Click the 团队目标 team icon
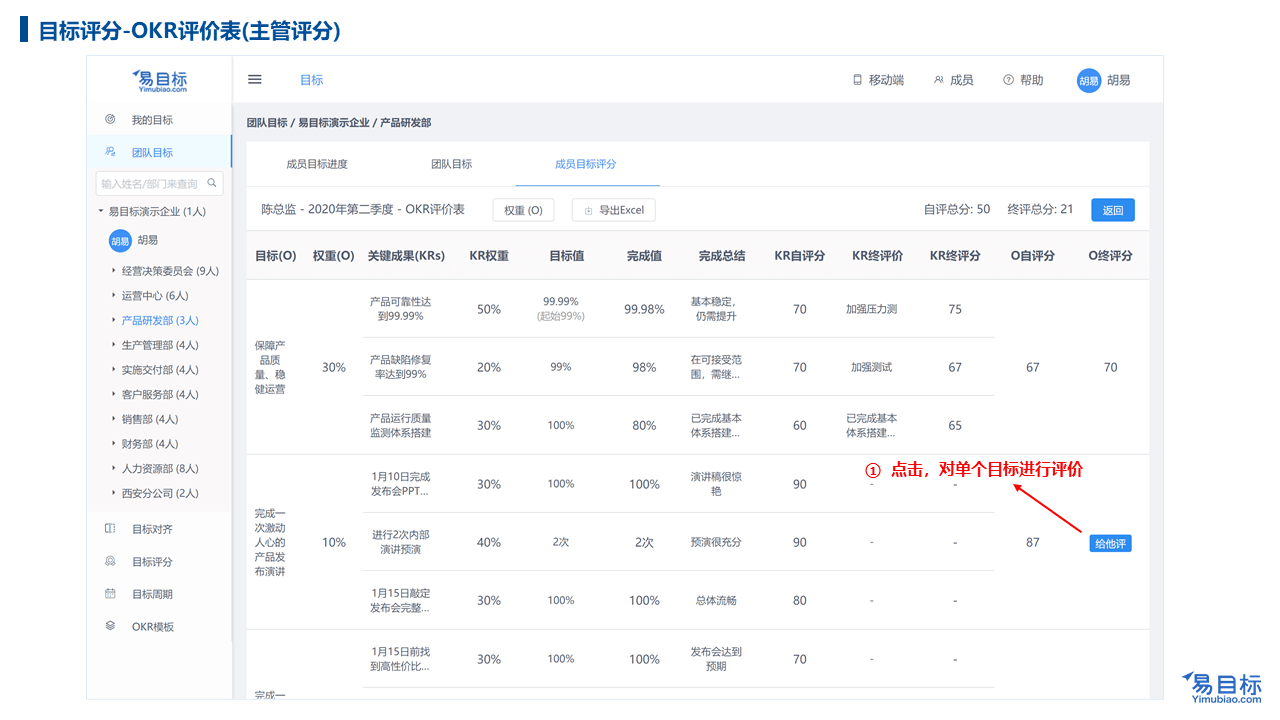 110,152
